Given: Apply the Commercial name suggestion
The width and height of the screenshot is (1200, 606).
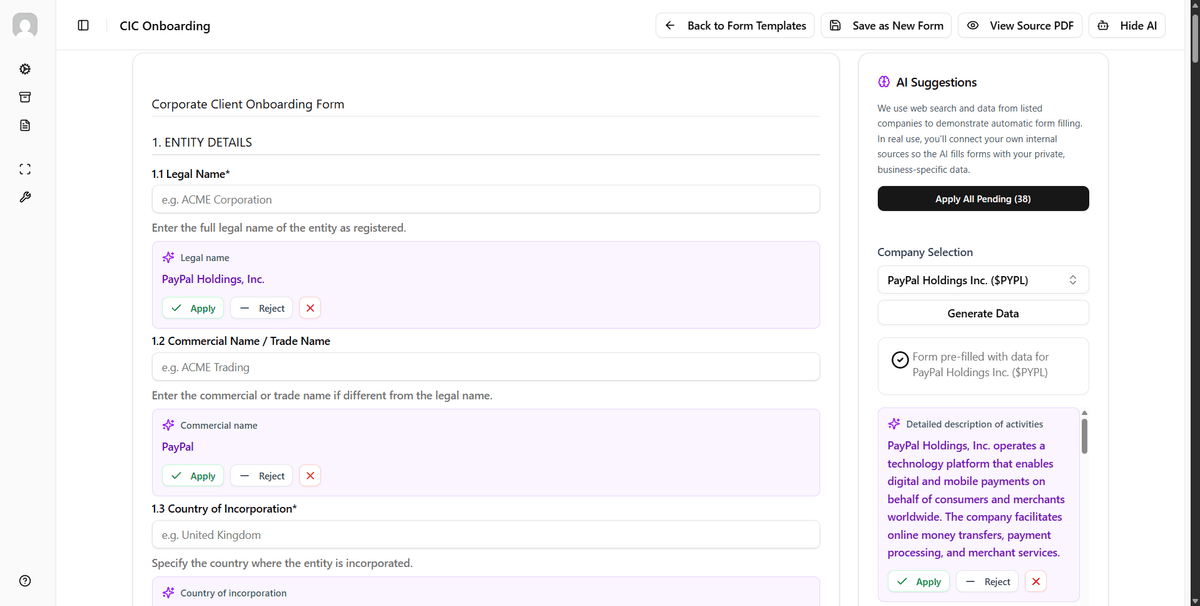Looking at the screenshot, I should pos(194,476).
